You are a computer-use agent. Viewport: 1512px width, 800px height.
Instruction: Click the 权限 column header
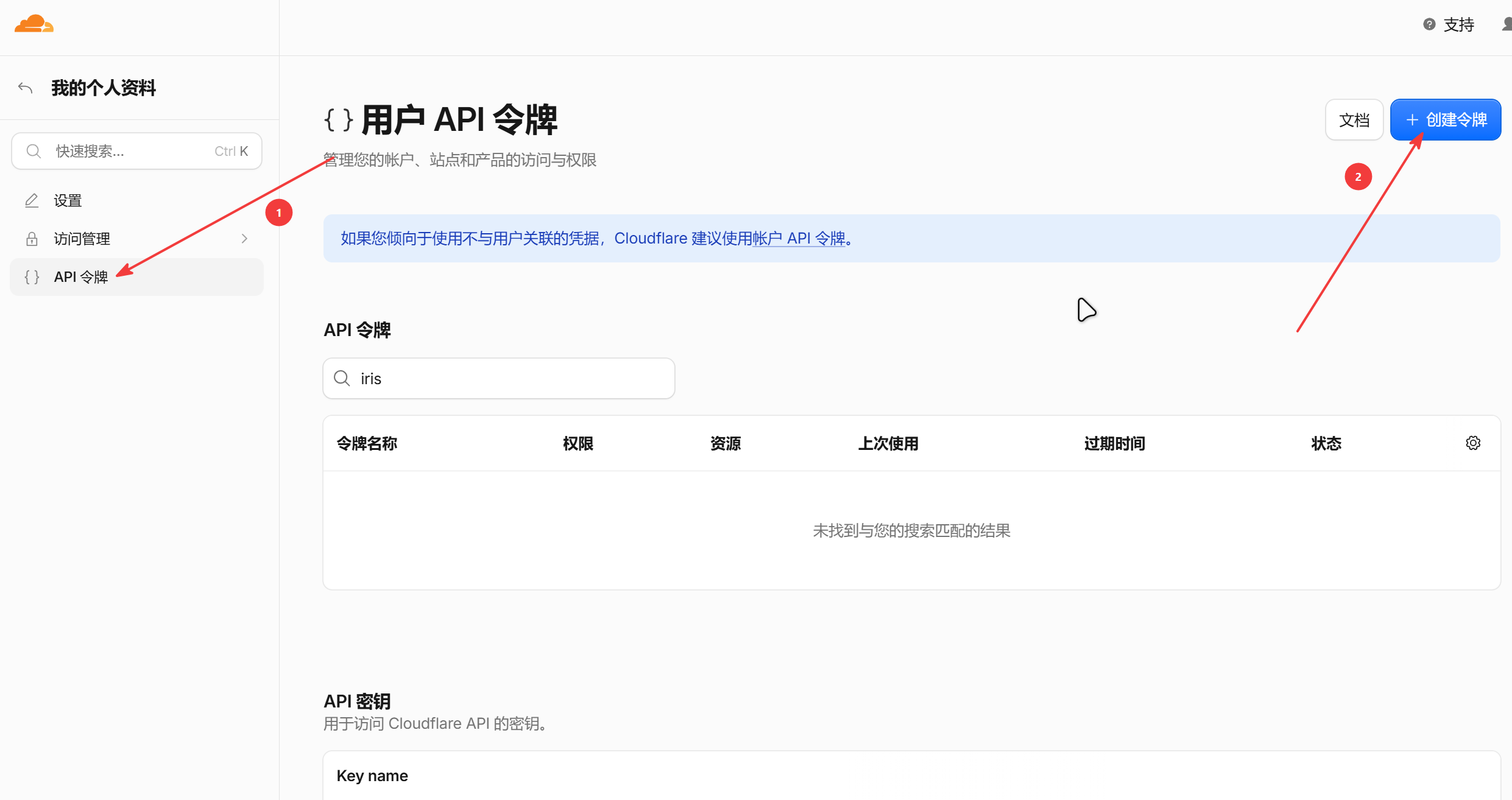click(578, 443)
